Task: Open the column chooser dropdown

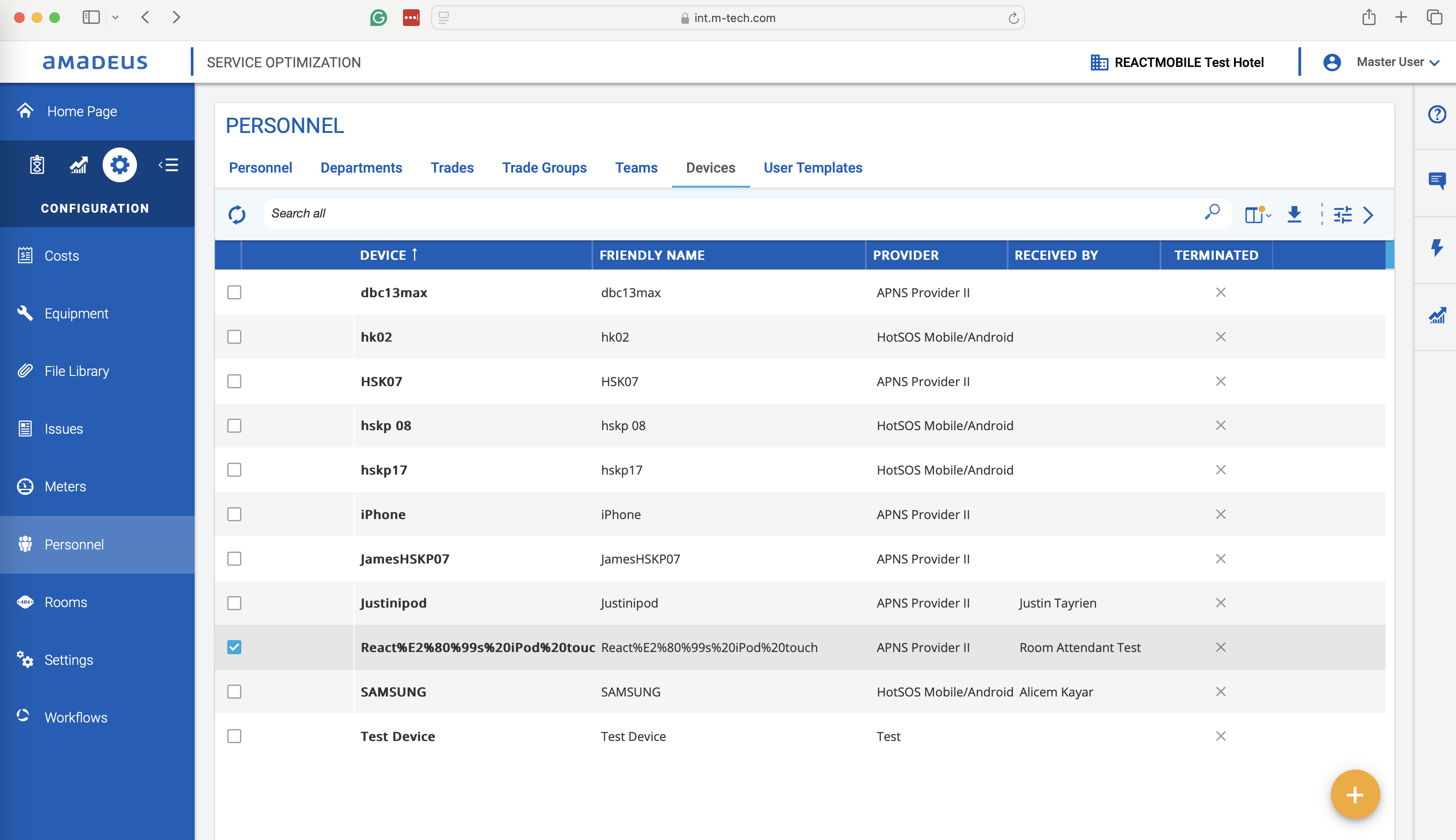Action: point(1257,214)
